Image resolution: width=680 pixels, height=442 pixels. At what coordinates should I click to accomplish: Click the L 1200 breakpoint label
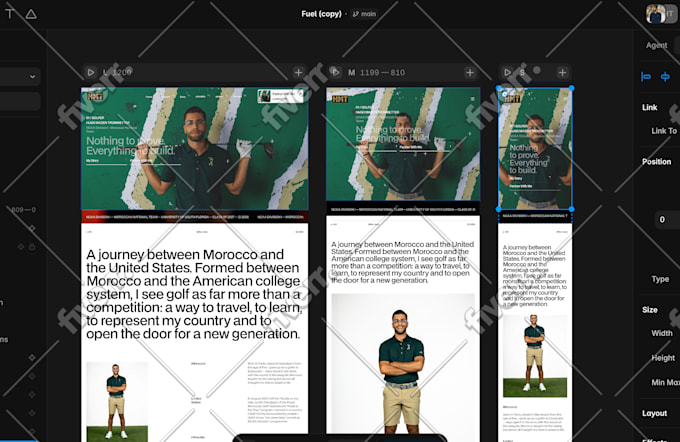pos(117,72)
